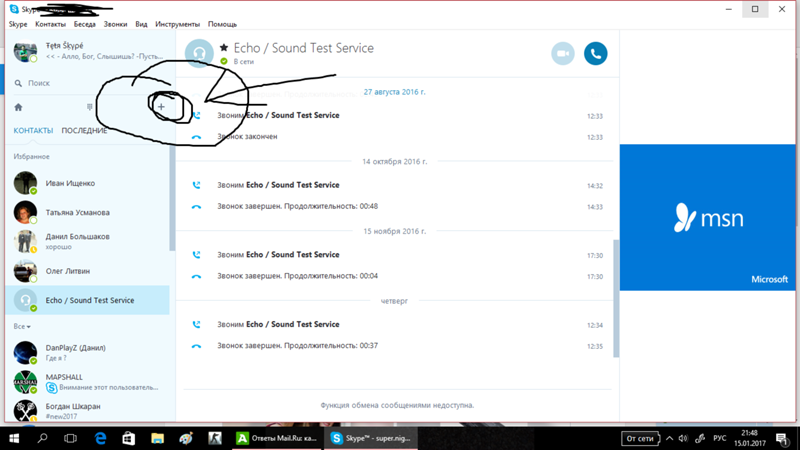Screen dimensions: 800x450
Task: Open the Action Center notifications icon
Action: click(782, 438)
